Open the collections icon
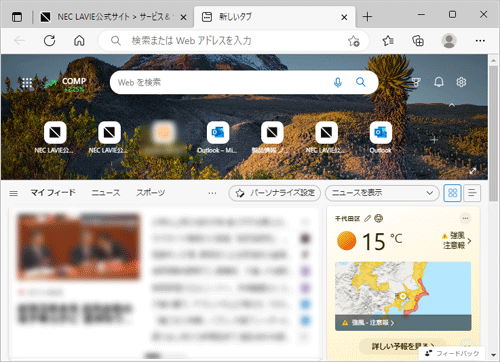The height and width of the screenshot is (362, 500). coord(418,41)
